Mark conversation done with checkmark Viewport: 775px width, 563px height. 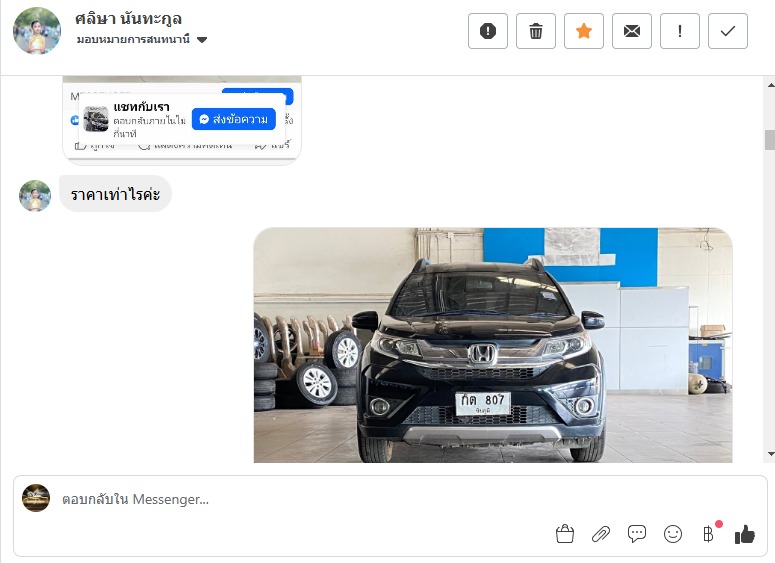728,31
